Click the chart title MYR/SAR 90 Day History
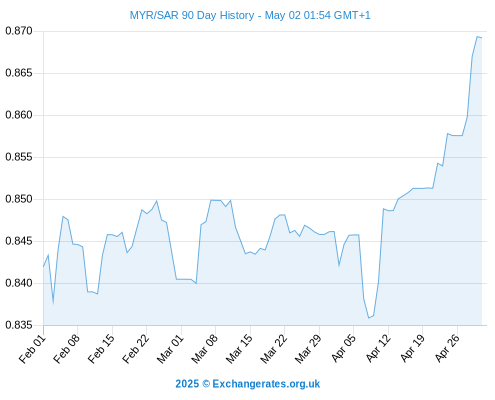495x400 pixels. (192, 15)
